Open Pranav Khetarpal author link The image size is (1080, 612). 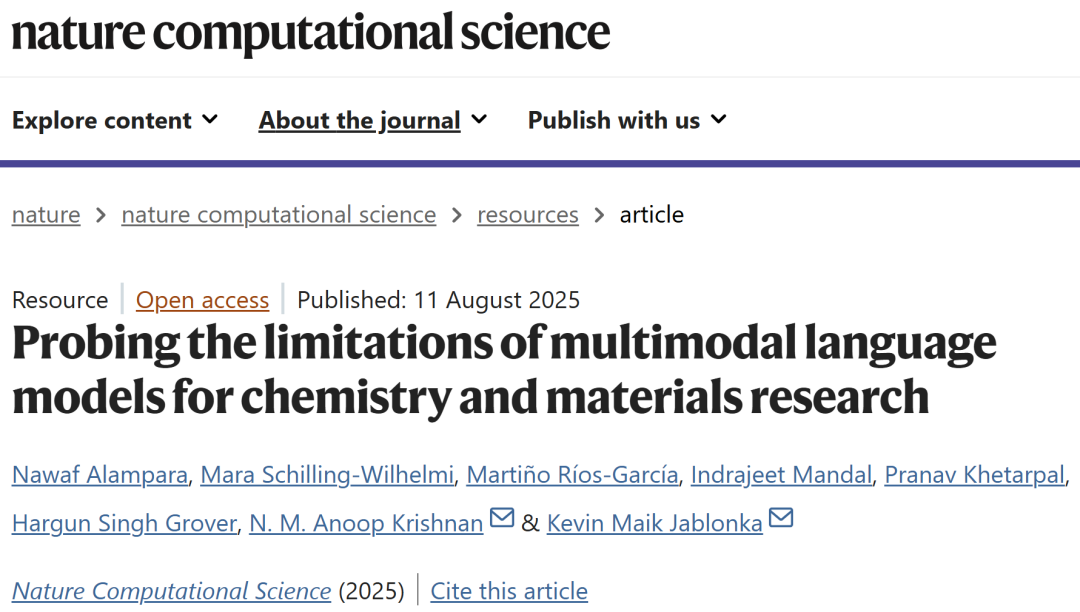pos(975,475)
